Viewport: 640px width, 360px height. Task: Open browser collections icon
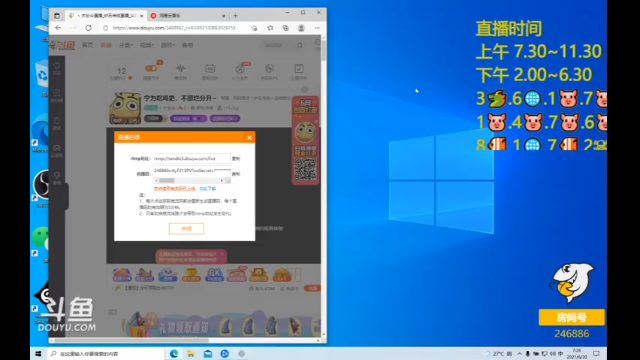(285, 28)
